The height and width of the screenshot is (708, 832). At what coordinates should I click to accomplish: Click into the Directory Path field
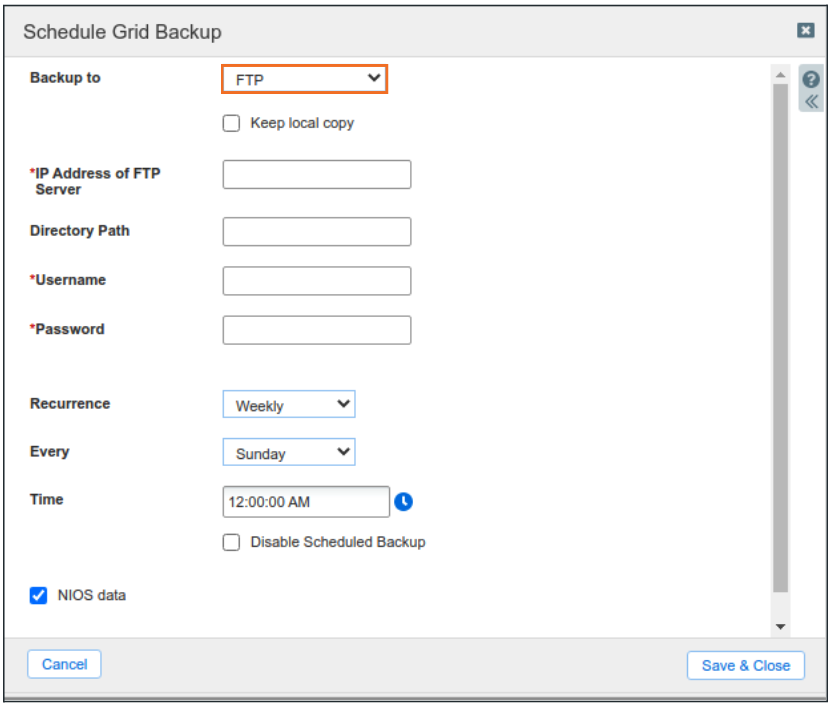tap(316, 232)
